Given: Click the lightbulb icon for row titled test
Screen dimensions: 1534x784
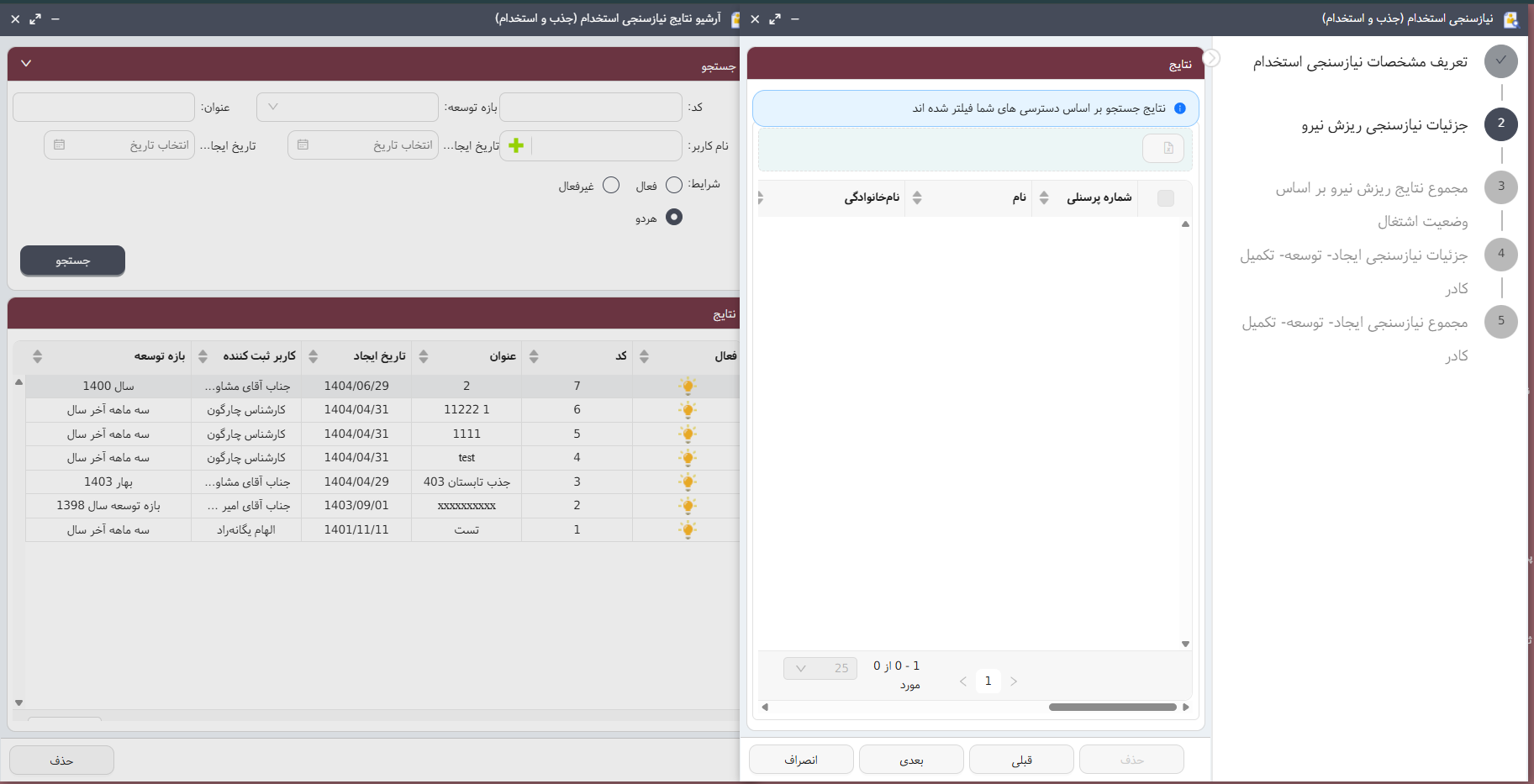Looking at the screenshot, I should [688, 458].
